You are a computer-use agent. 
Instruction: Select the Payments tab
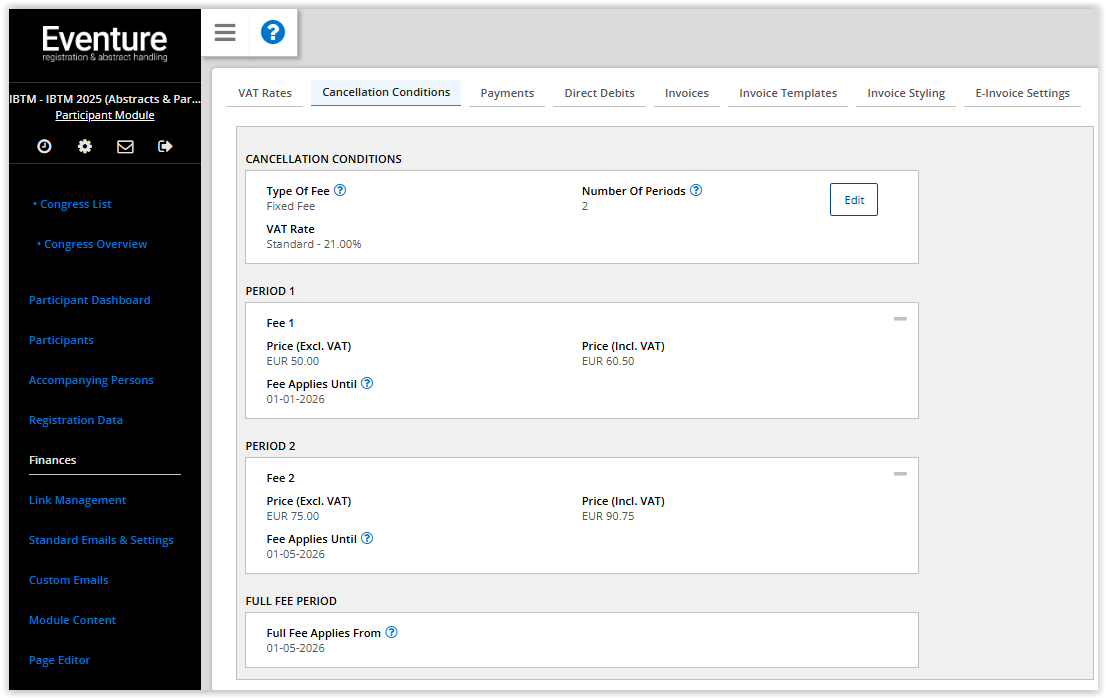coord(507,93)
